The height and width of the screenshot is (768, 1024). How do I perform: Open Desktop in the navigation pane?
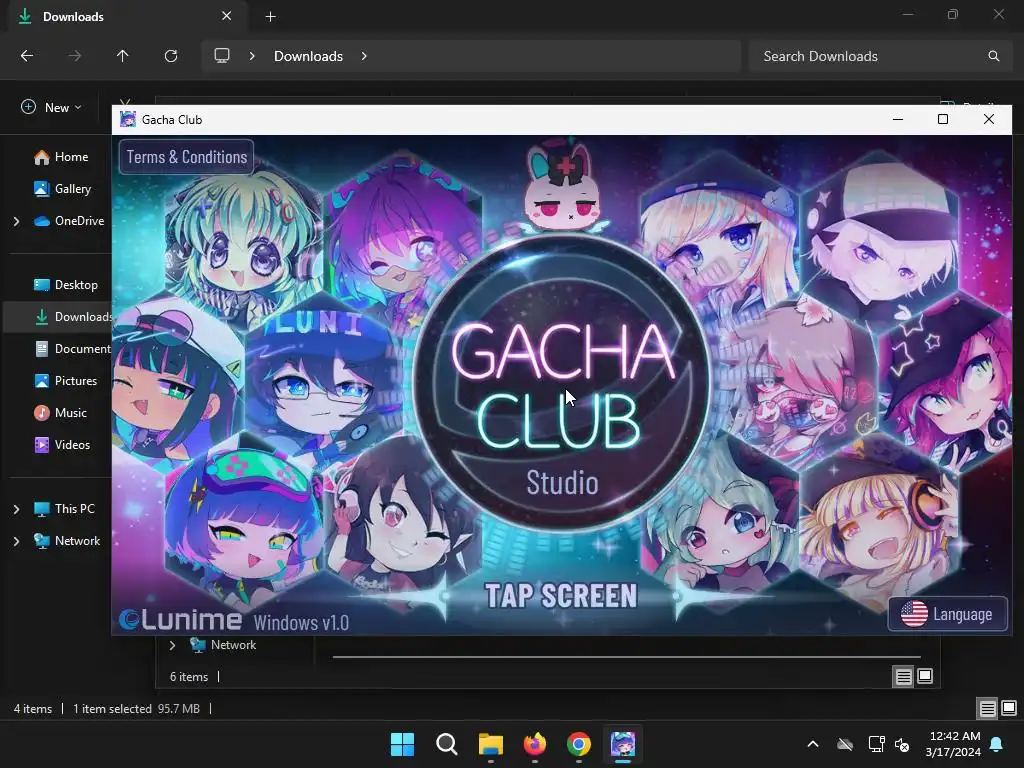click(65, 285)
